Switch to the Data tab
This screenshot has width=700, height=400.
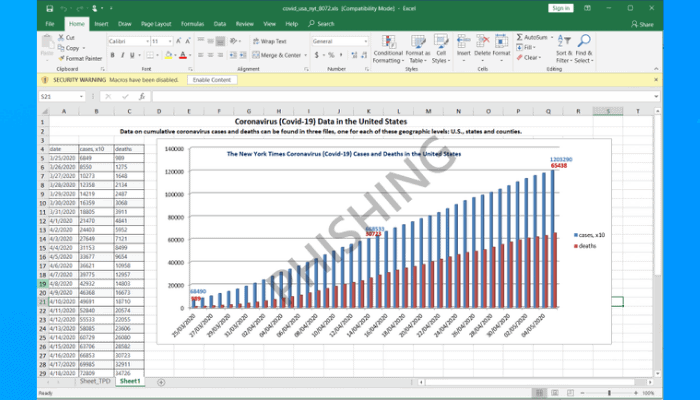(220, 24)
